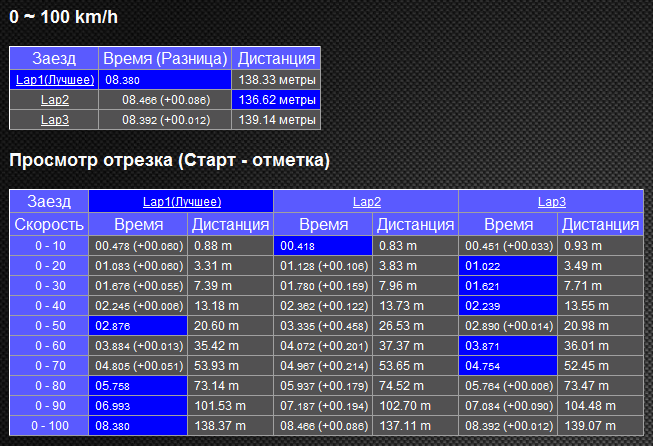Screen dimensions: 653x446
Task: Open Lap3 link in summary table
Action: coord(55,120)
